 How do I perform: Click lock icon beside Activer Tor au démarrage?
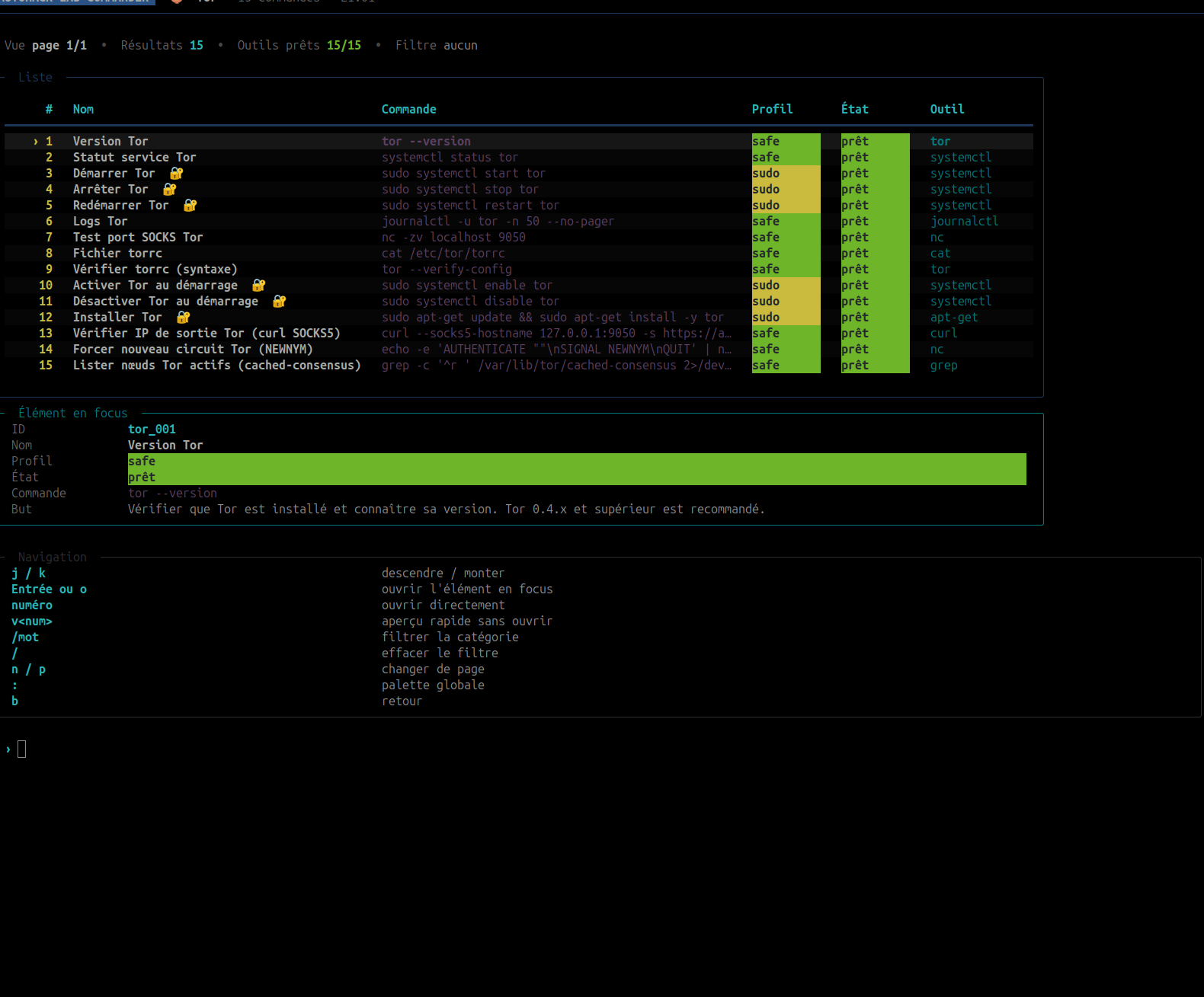258,285
